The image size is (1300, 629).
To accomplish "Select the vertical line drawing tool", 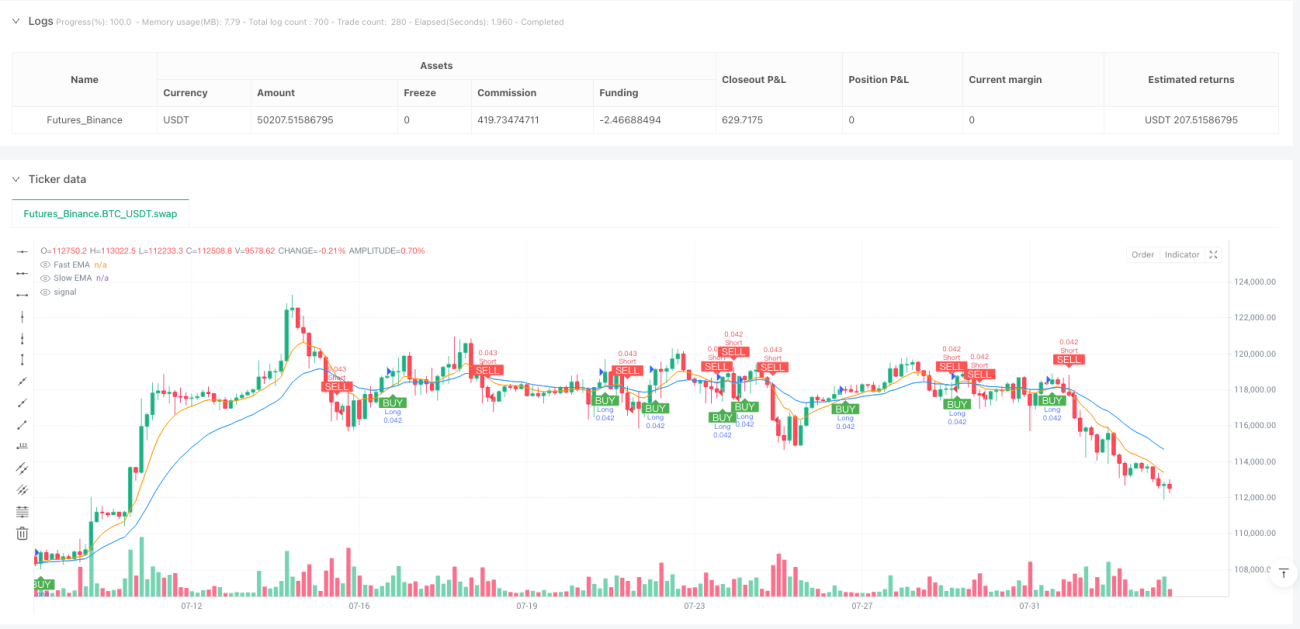I will click(x=22, y=316).
